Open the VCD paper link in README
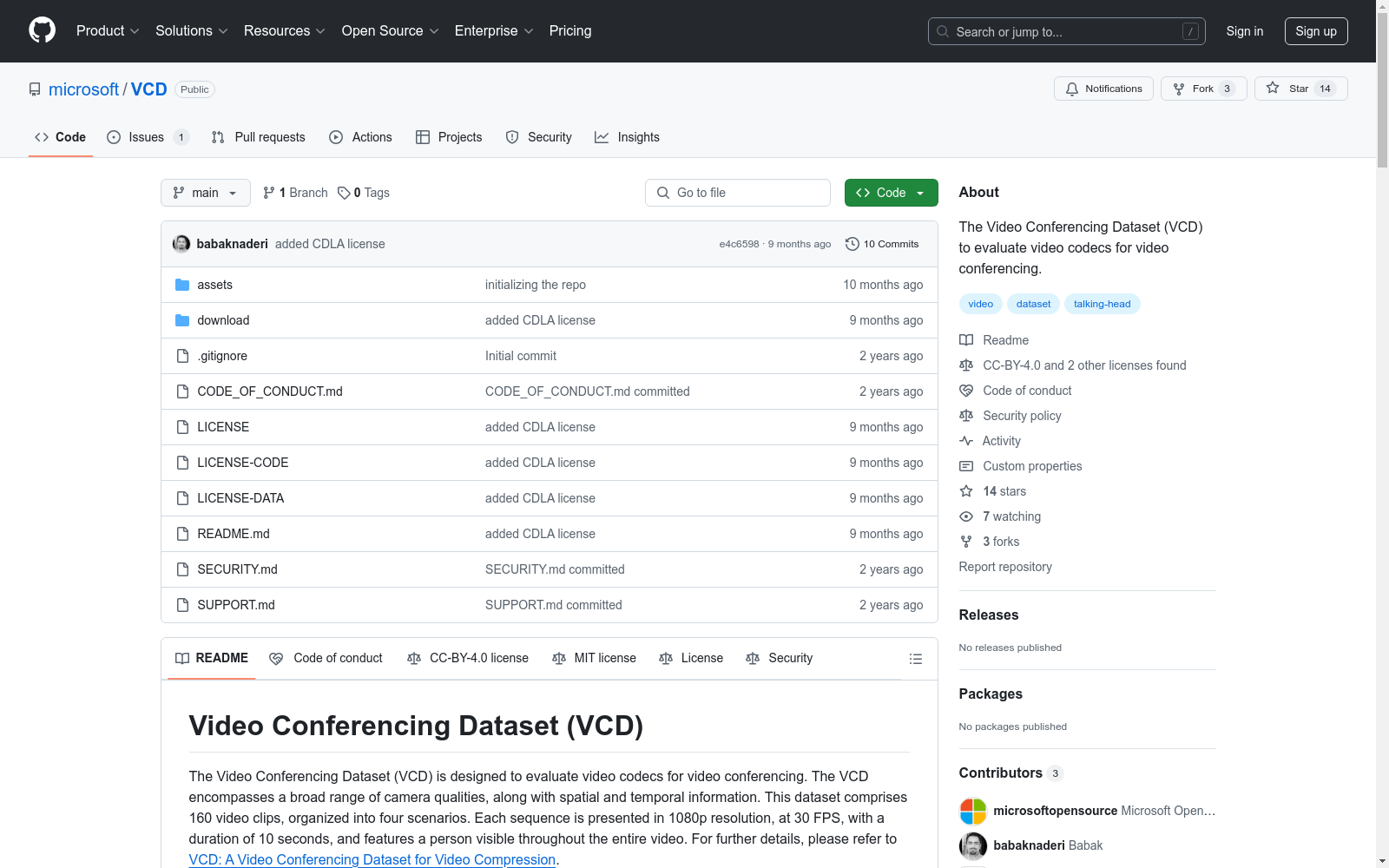The image size is (1389, 868). (x=372, y=859)
